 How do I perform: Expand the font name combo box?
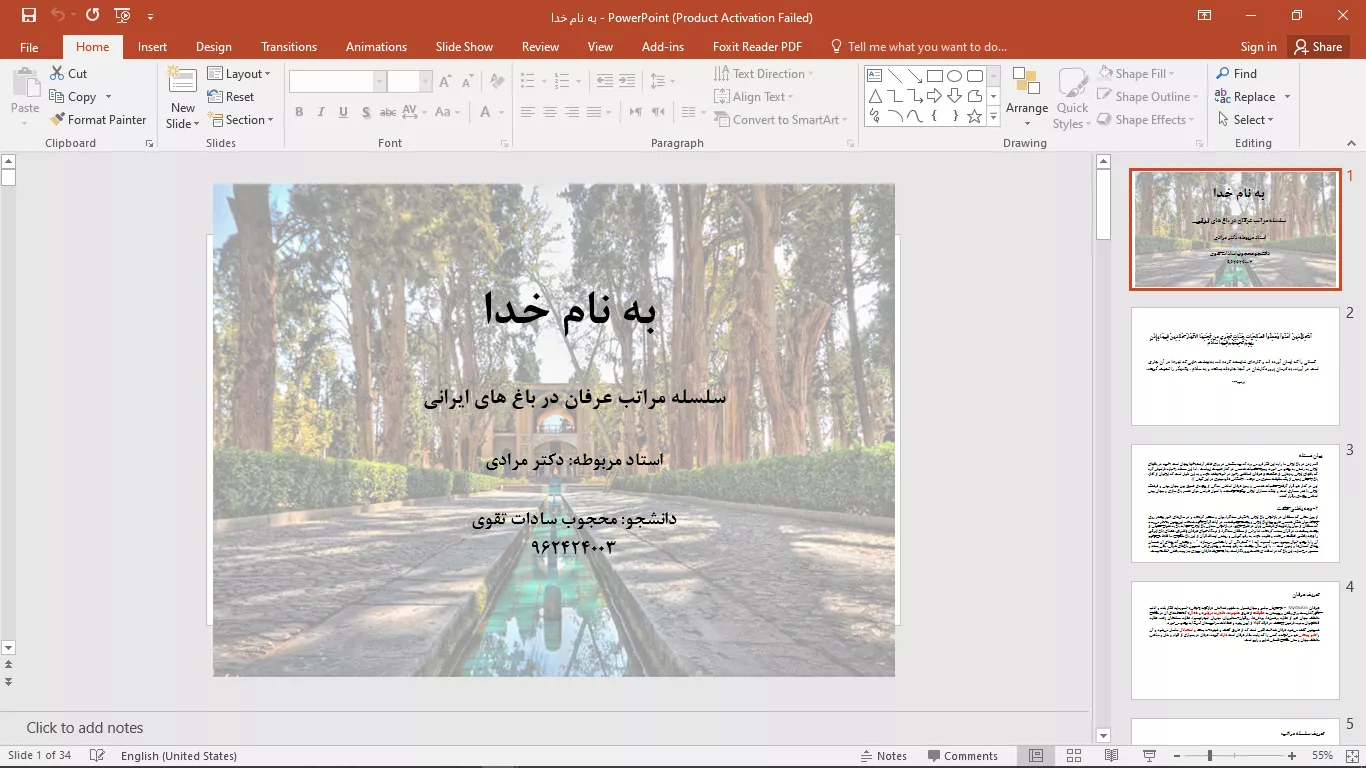pyautogui.click(x=380, y=82)
